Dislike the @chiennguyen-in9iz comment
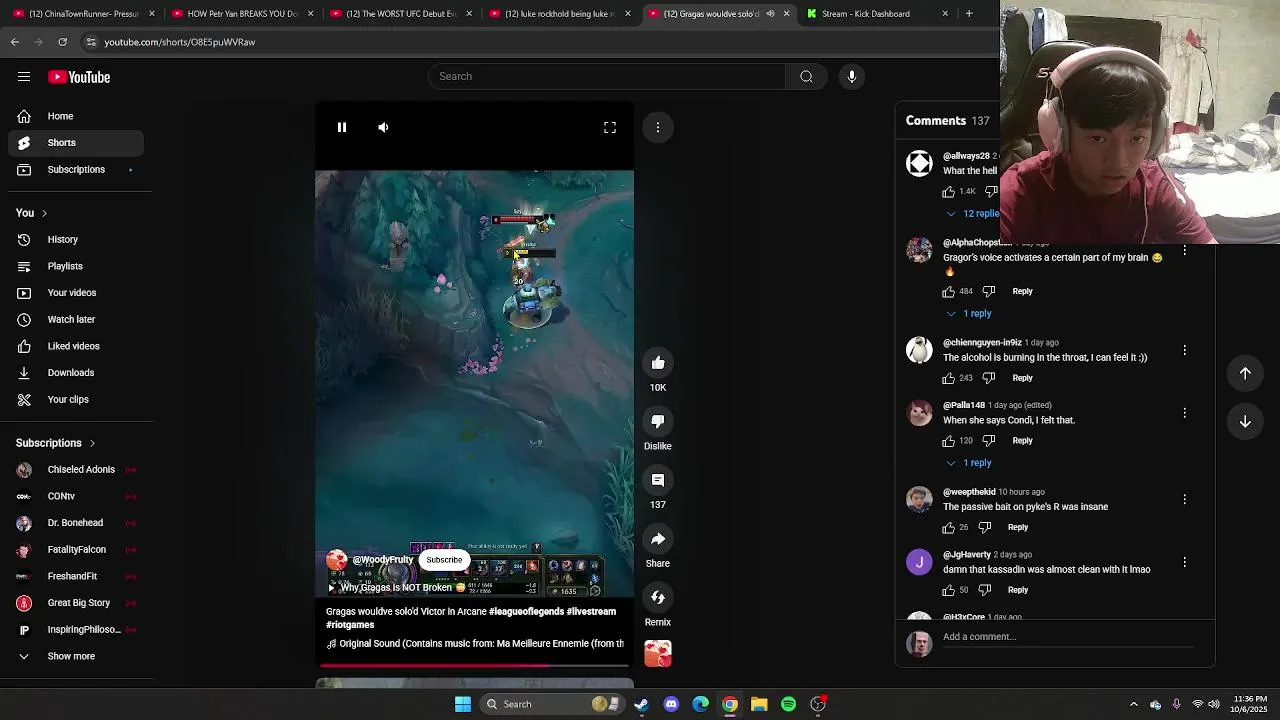 988,378
